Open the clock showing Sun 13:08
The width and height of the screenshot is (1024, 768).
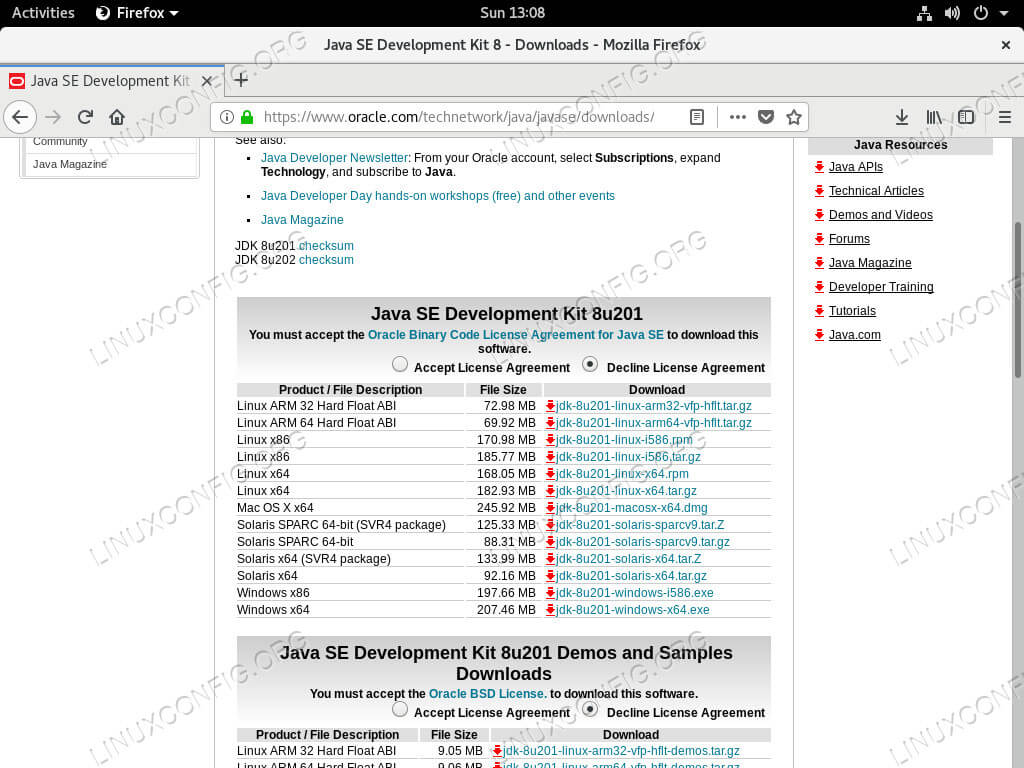512,13
